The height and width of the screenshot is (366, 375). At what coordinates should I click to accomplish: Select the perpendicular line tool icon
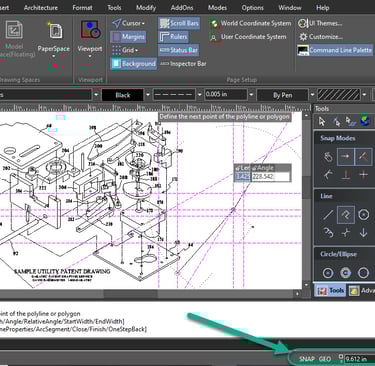click(x=346, y=232)
